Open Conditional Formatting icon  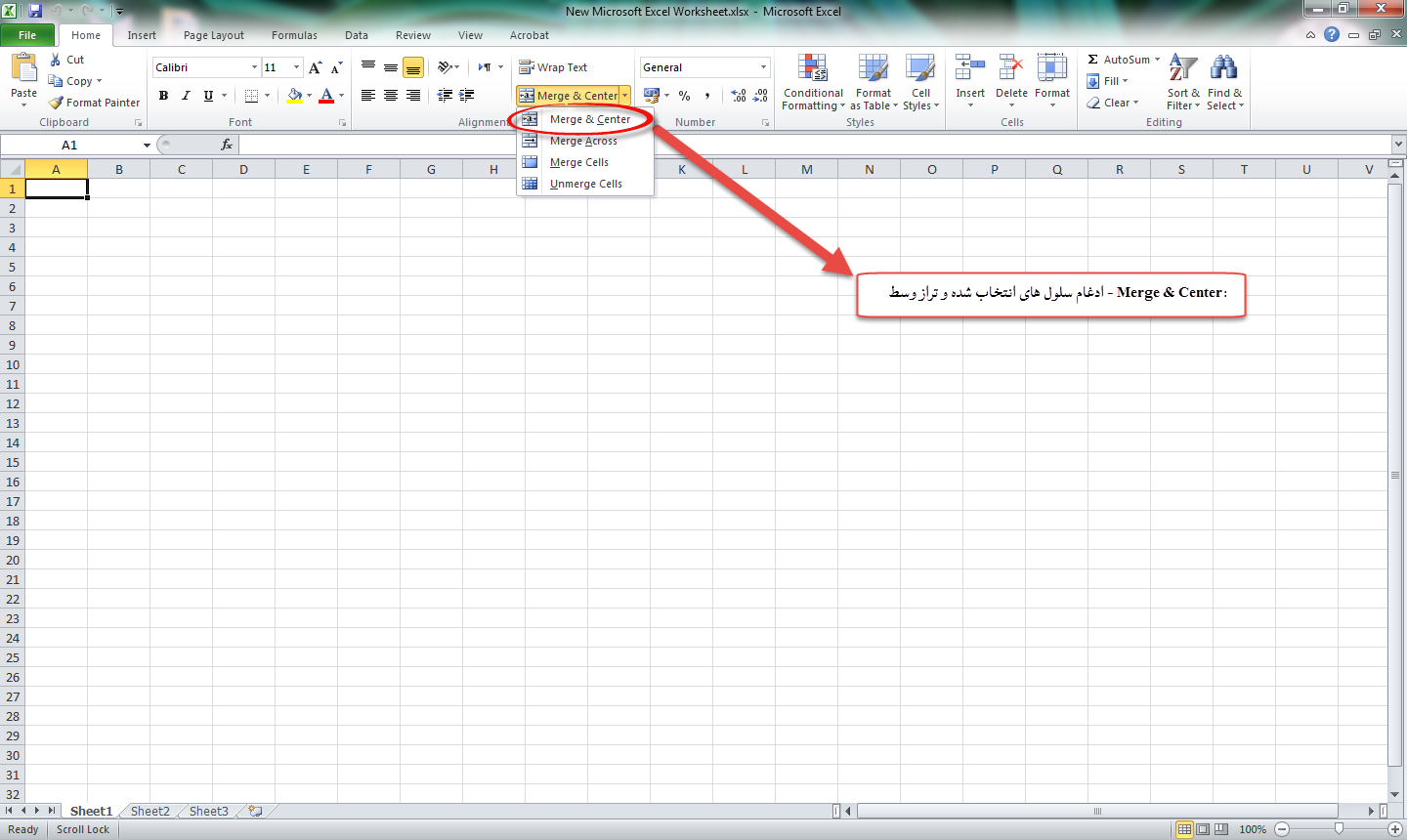[812, 68]
